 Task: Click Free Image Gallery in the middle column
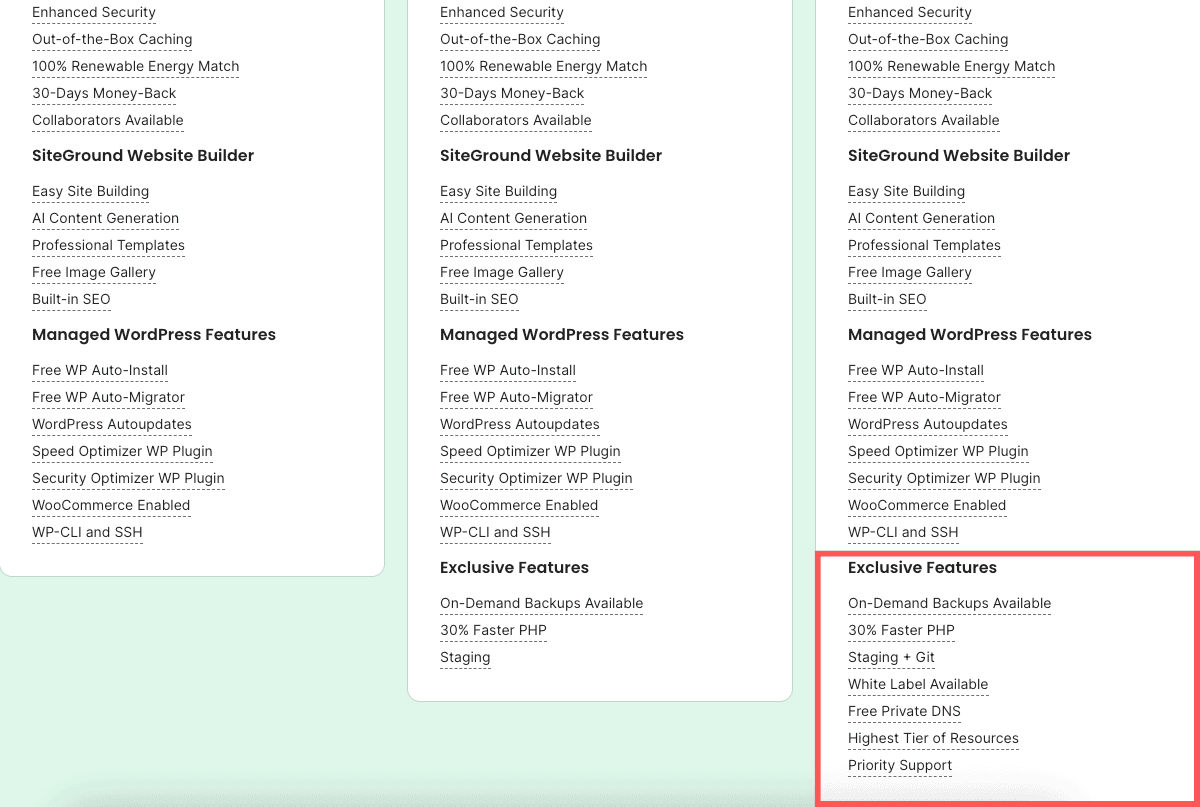pyautogui.click(x=502, y=273)
